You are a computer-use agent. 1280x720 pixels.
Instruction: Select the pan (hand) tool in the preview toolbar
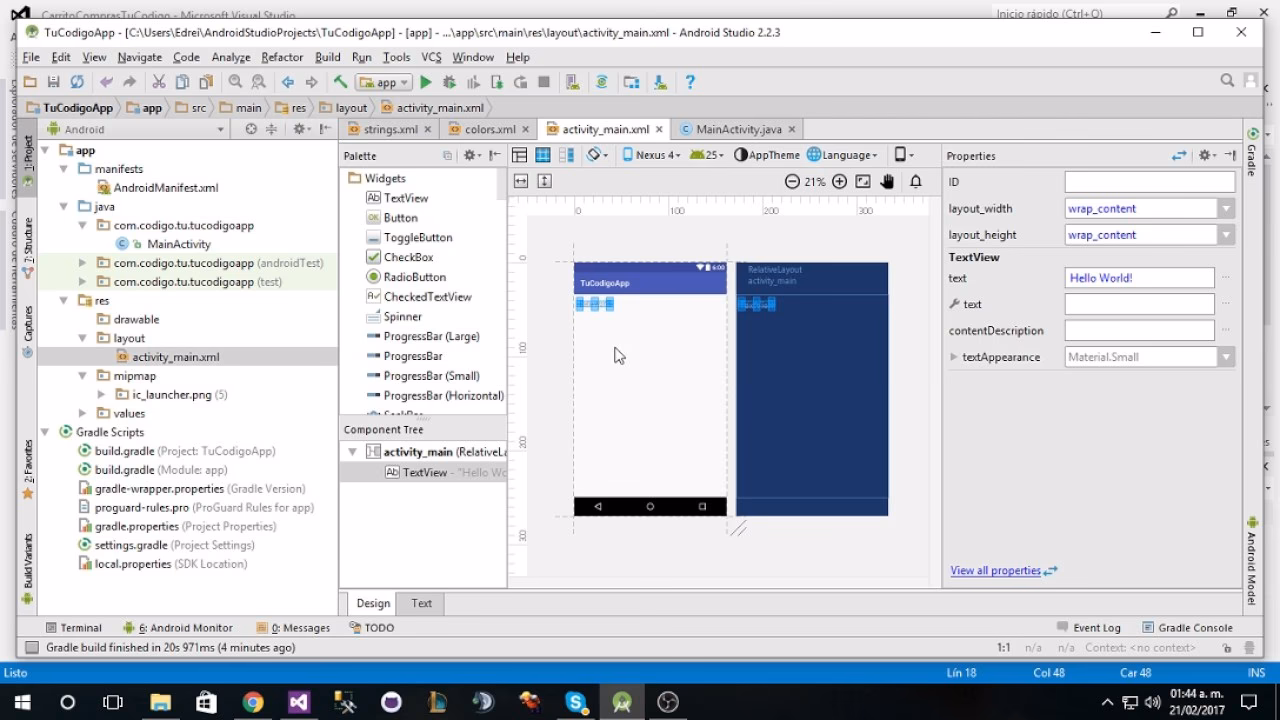tap(888, 181)
